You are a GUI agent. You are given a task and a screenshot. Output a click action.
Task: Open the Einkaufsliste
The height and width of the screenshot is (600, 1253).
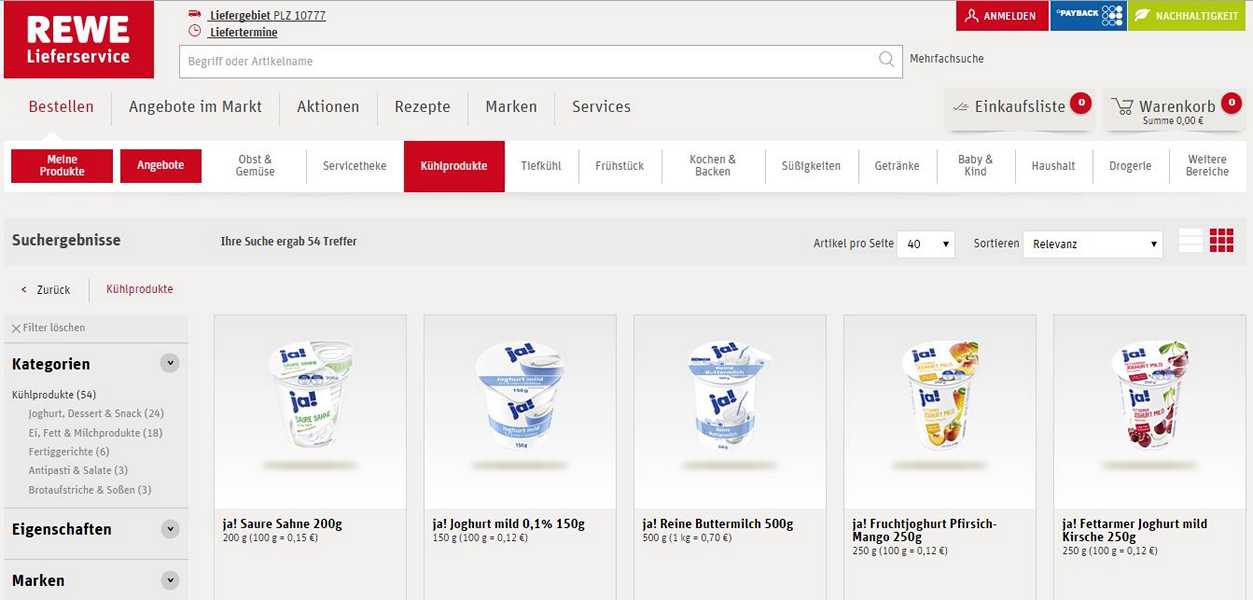[1019, 107]
